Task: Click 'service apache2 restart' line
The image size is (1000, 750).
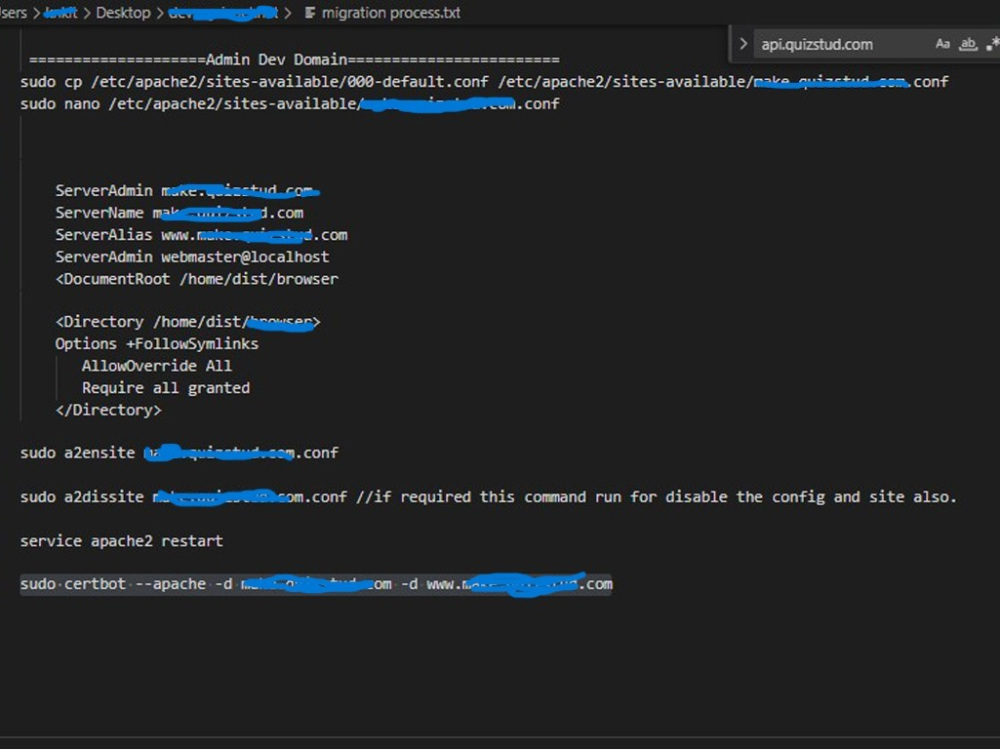Action: pos(121,541)
